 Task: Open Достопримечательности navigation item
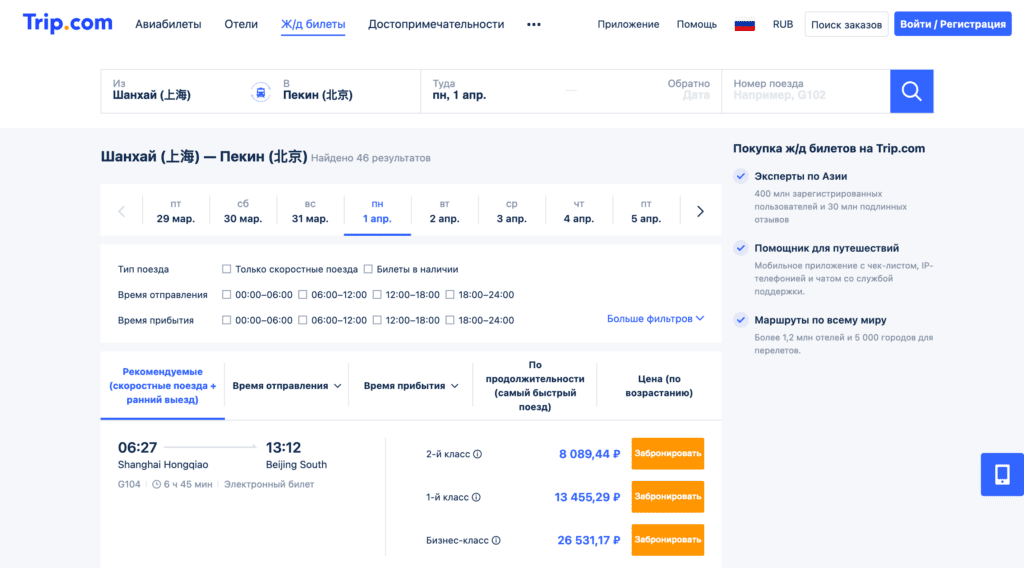(436, 24)
